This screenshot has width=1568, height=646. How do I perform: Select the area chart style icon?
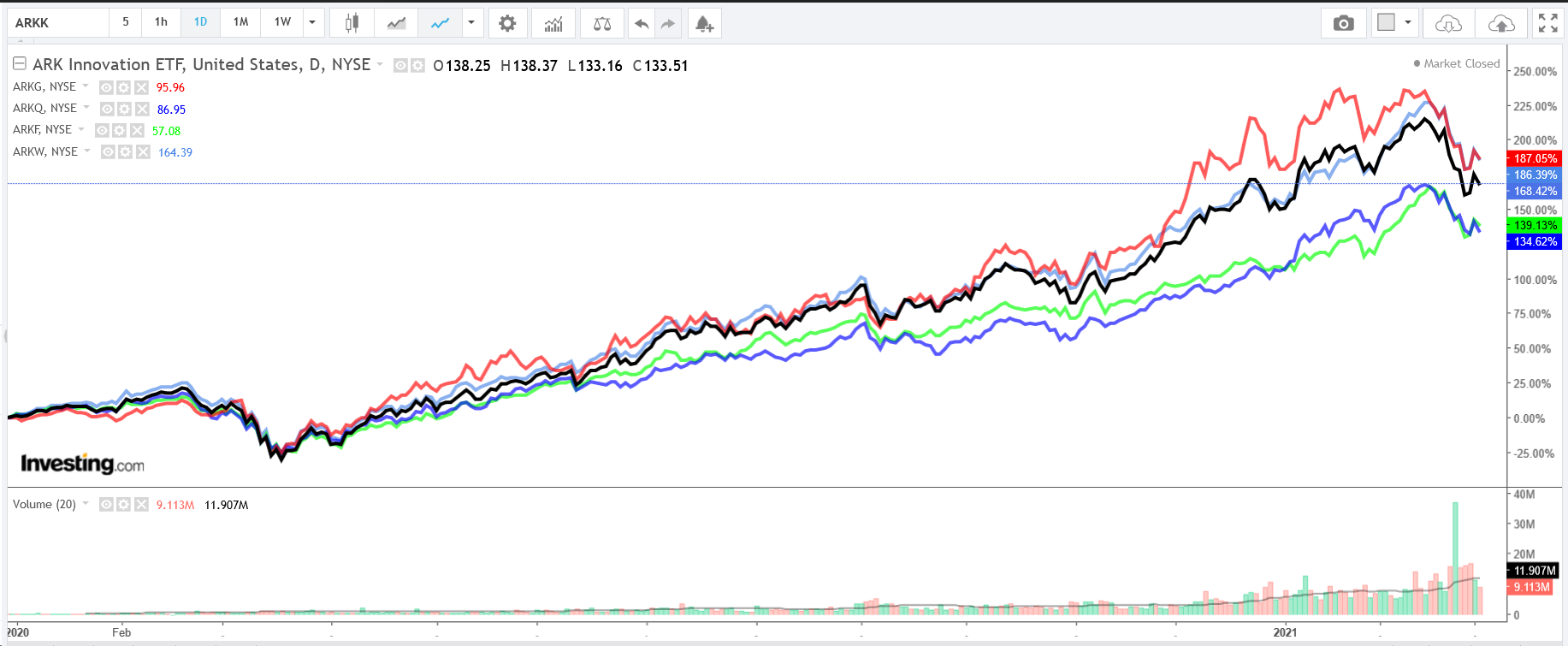(x=396, y=23)
